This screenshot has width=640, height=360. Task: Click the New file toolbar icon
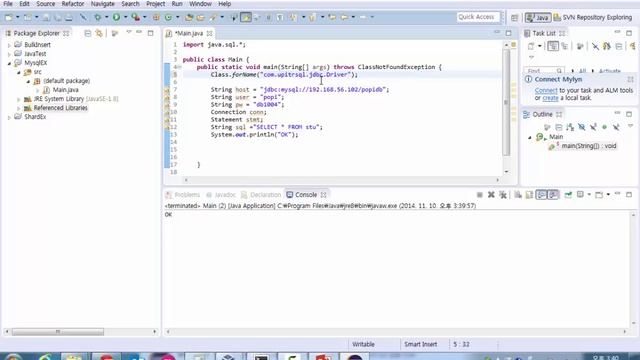(x=9, y=18)
